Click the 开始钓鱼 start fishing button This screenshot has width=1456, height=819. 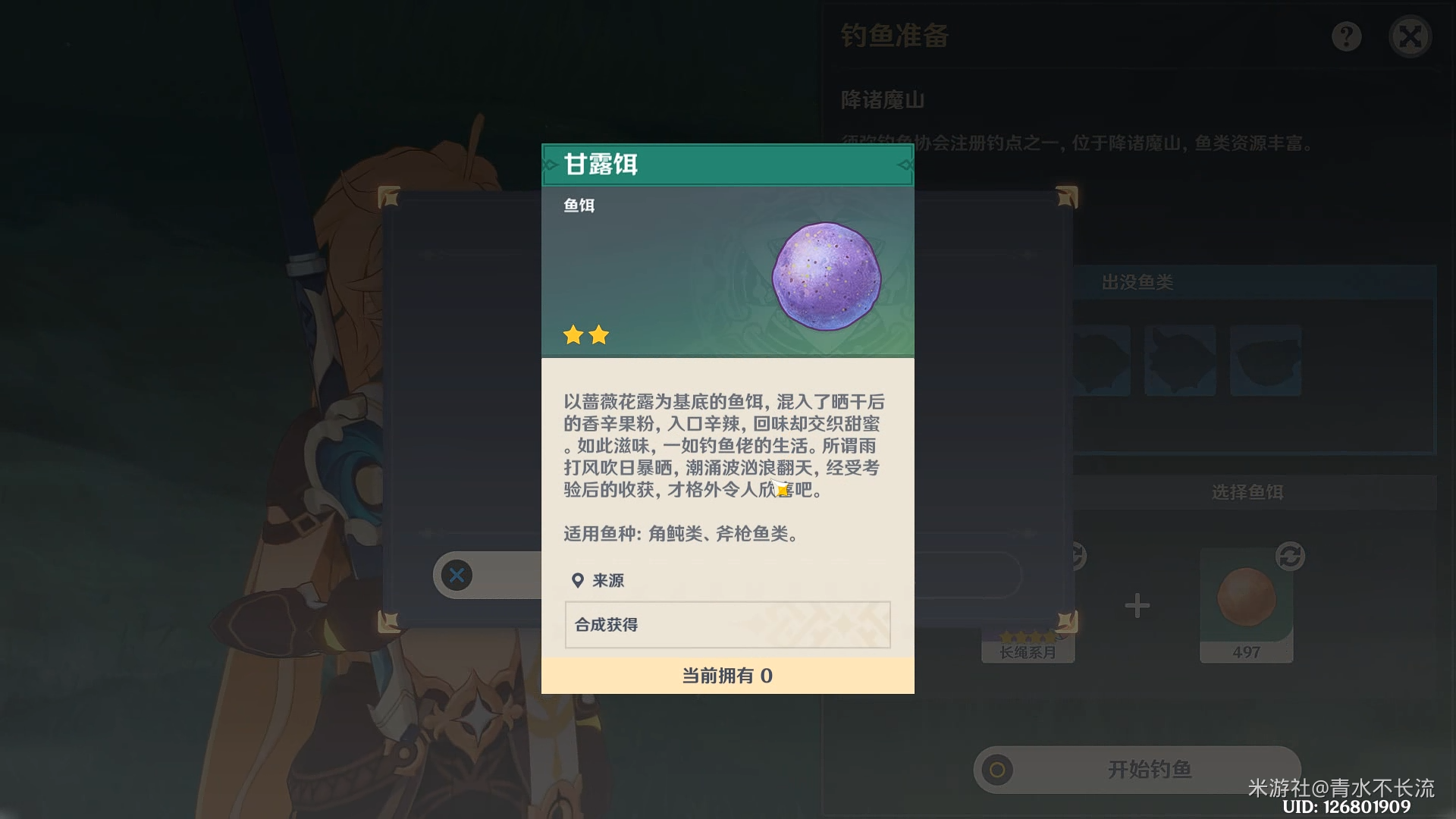[x=1137, y=770]
